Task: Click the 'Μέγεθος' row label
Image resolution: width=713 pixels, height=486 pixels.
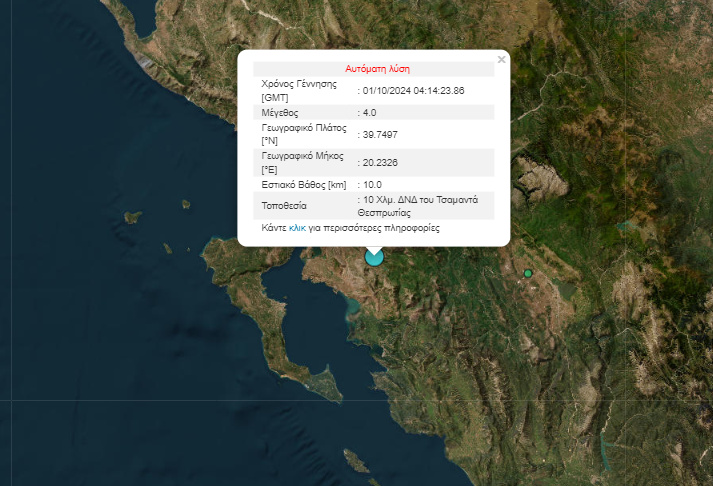Action: pyautogui.click(x=280, y=113)
